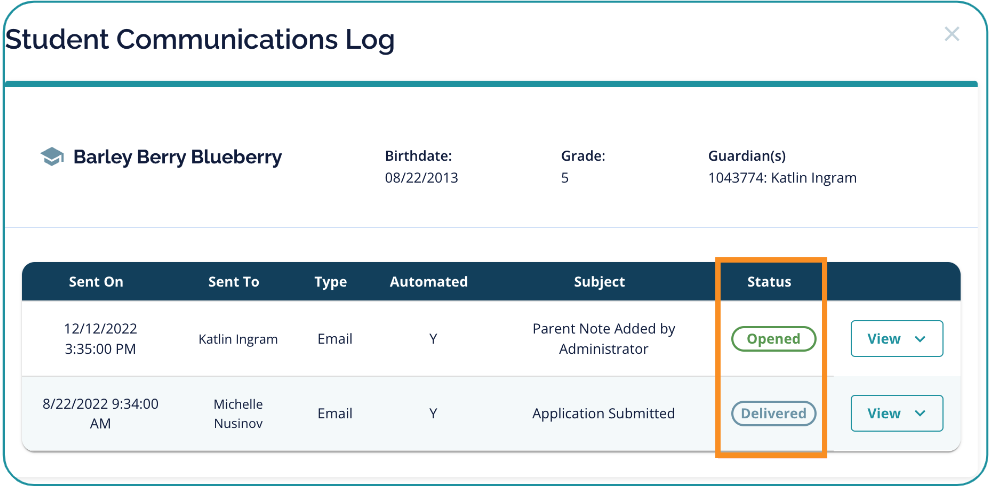
Task: Click the 12/12/2022 3:35:00 PM date cell
Action: click(x=100, y=339)
